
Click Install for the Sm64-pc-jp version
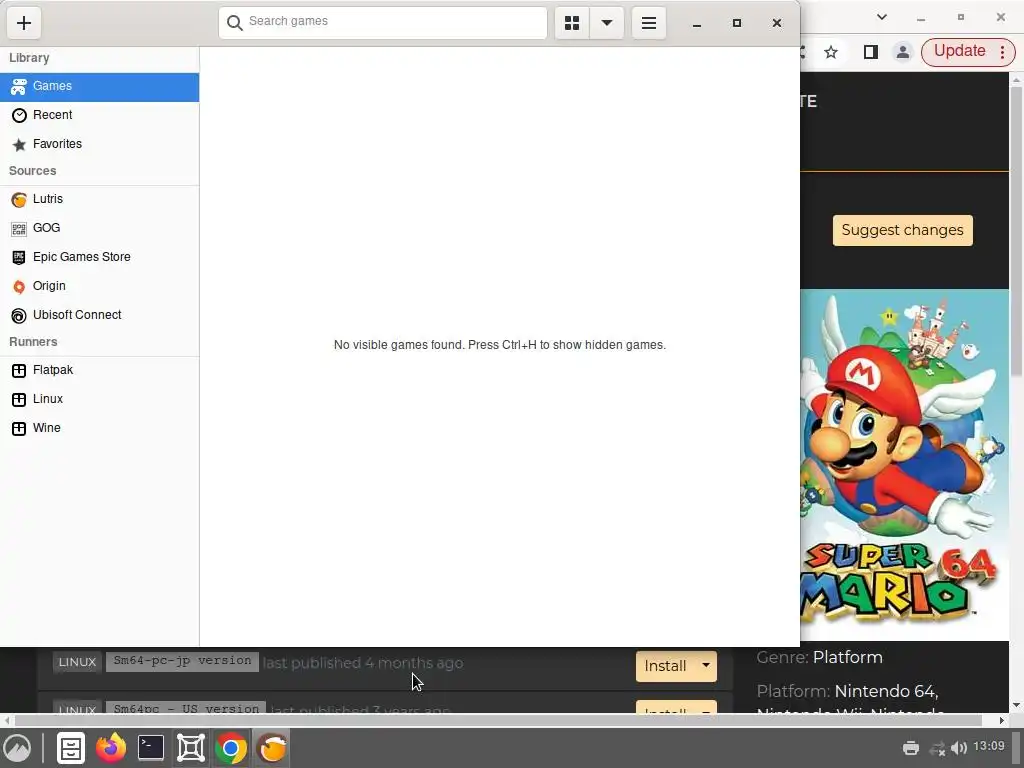tap(665, 666)
